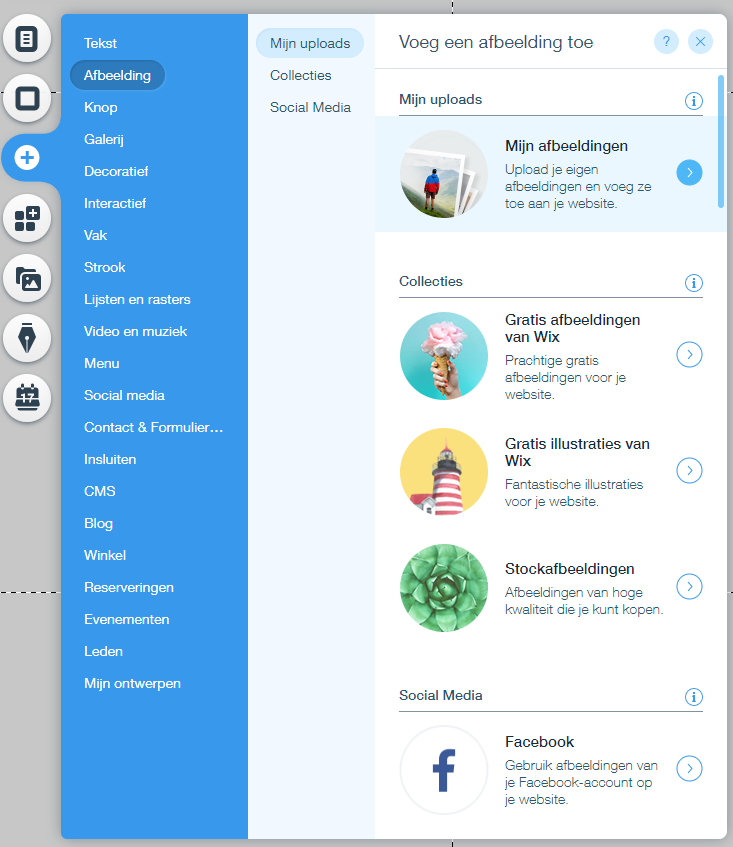Image resolution: width=733 pixels, height=847 pixels.
Task: Click the blue Add plus icon
Action: [27, 158]
